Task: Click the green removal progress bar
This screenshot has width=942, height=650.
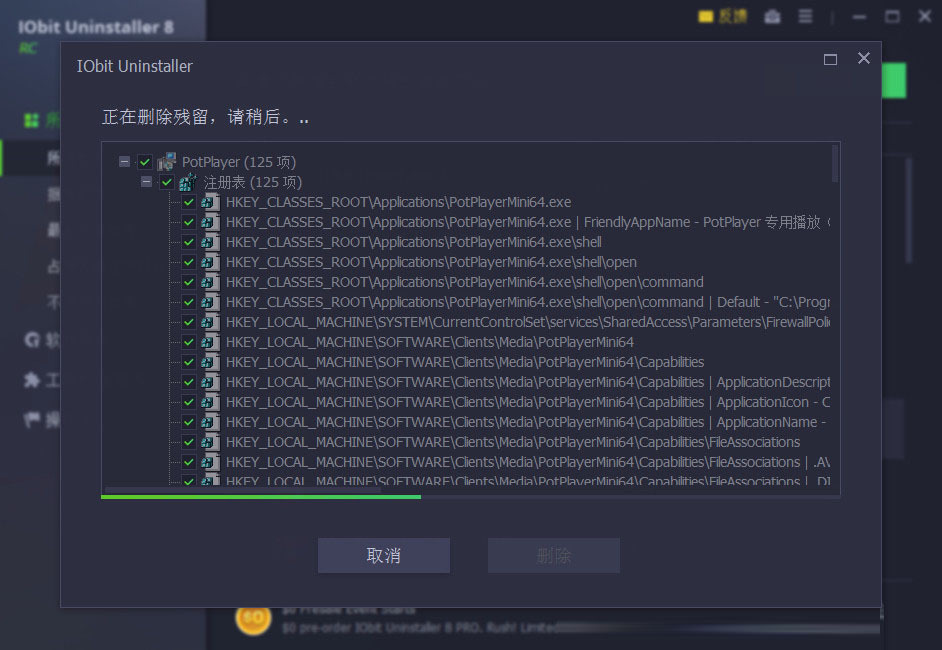Action: [261, 497]
